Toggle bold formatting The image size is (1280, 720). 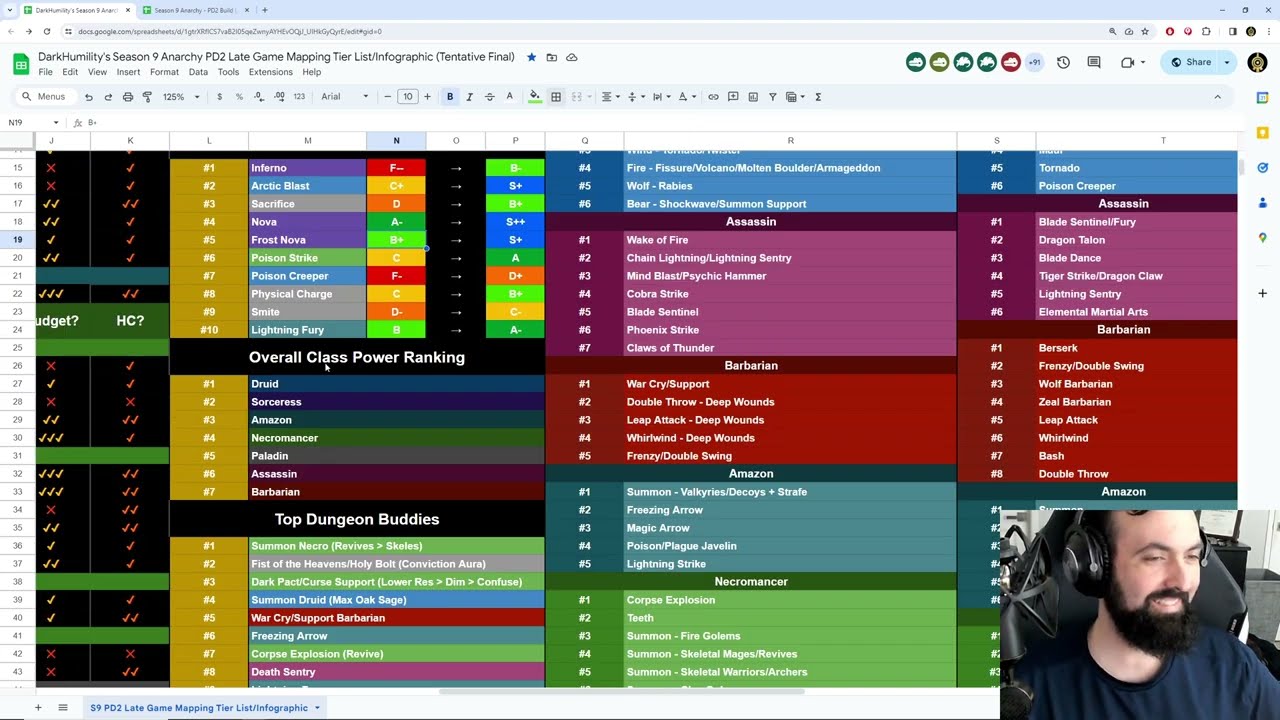pos(450,97)
